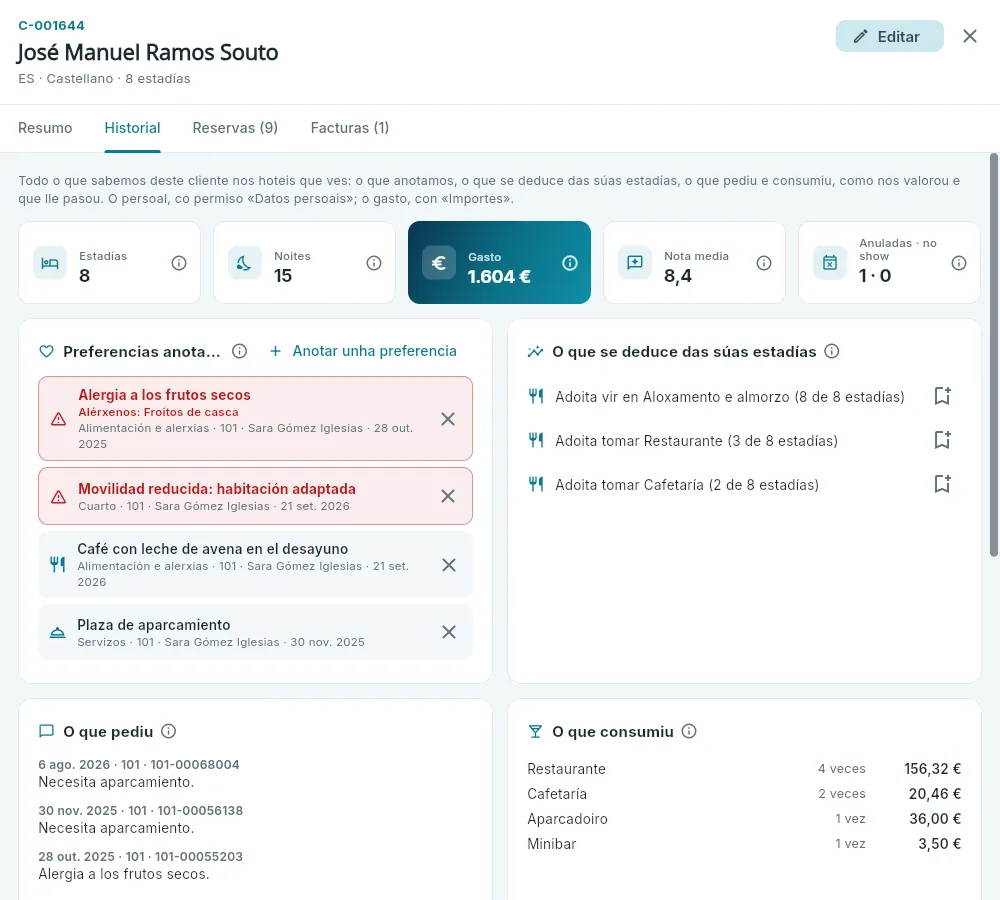The image size is (1000, 900).
Task: Go to the Facturas (1) tab
Action: point(349,128)
